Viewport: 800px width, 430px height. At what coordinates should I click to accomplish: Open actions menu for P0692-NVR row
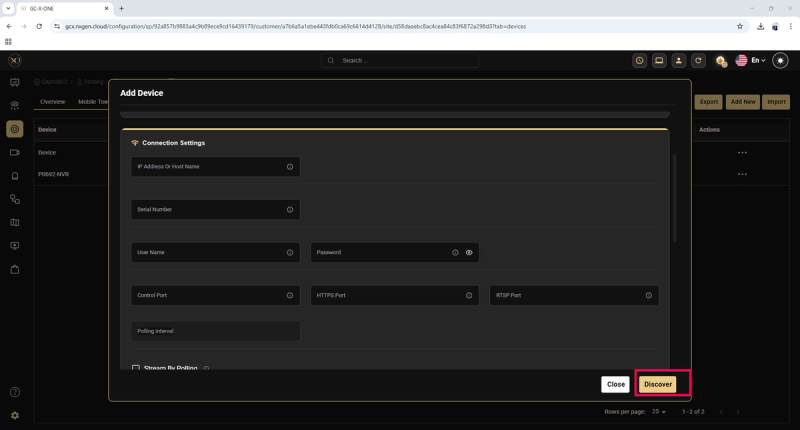(742, 174)
